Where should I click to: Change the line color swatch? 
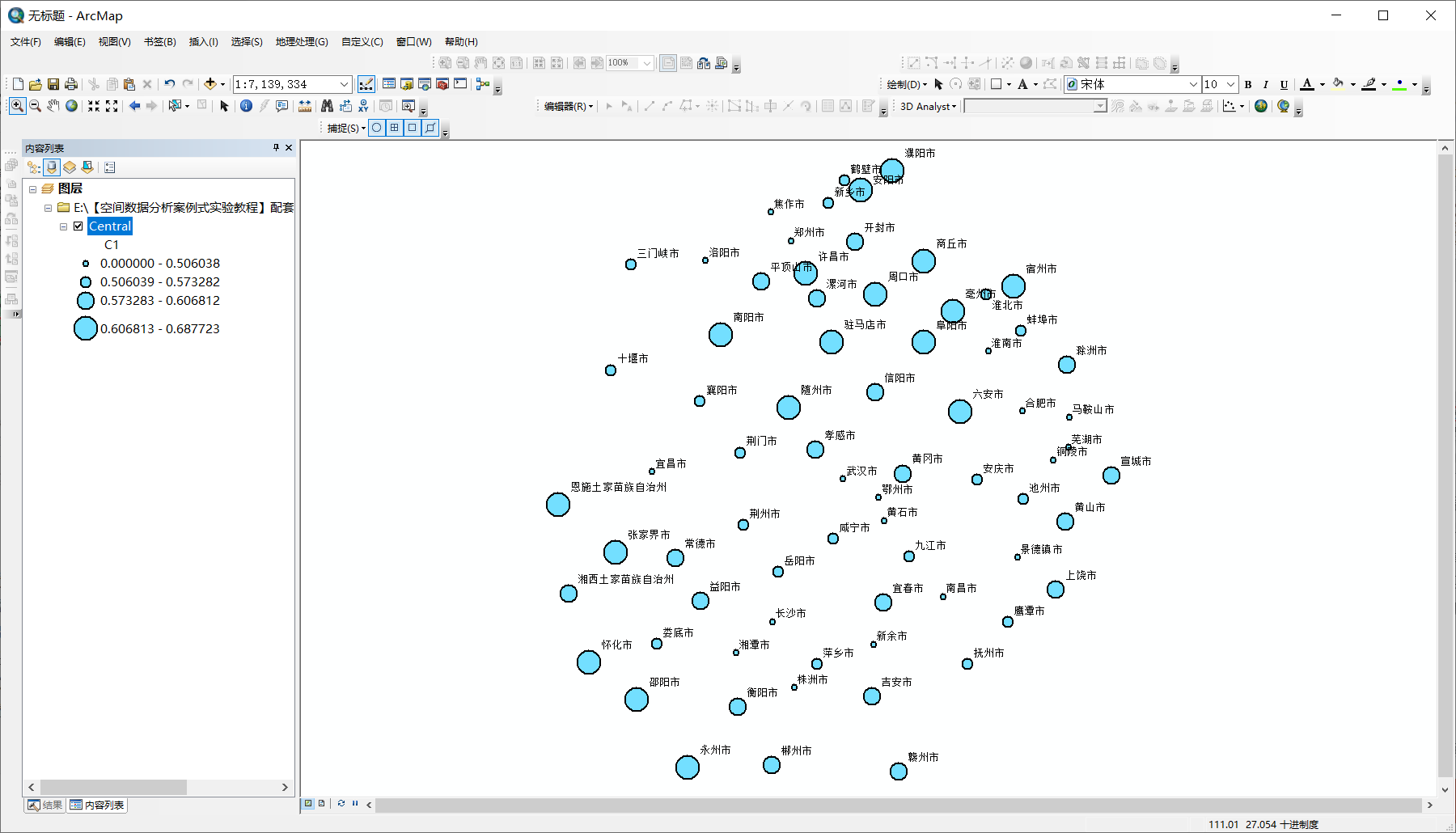1369,84
